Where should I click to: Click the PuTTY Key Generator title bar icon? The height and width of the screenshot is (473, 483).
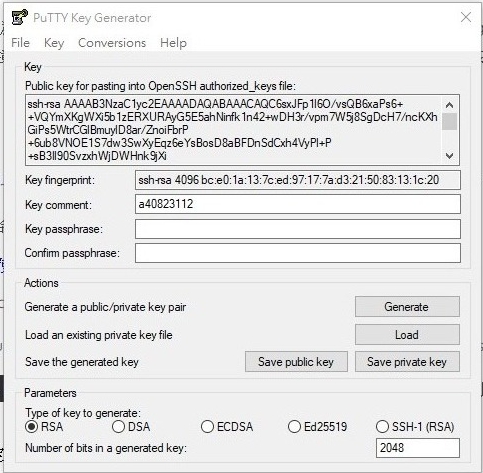[19, 17]
